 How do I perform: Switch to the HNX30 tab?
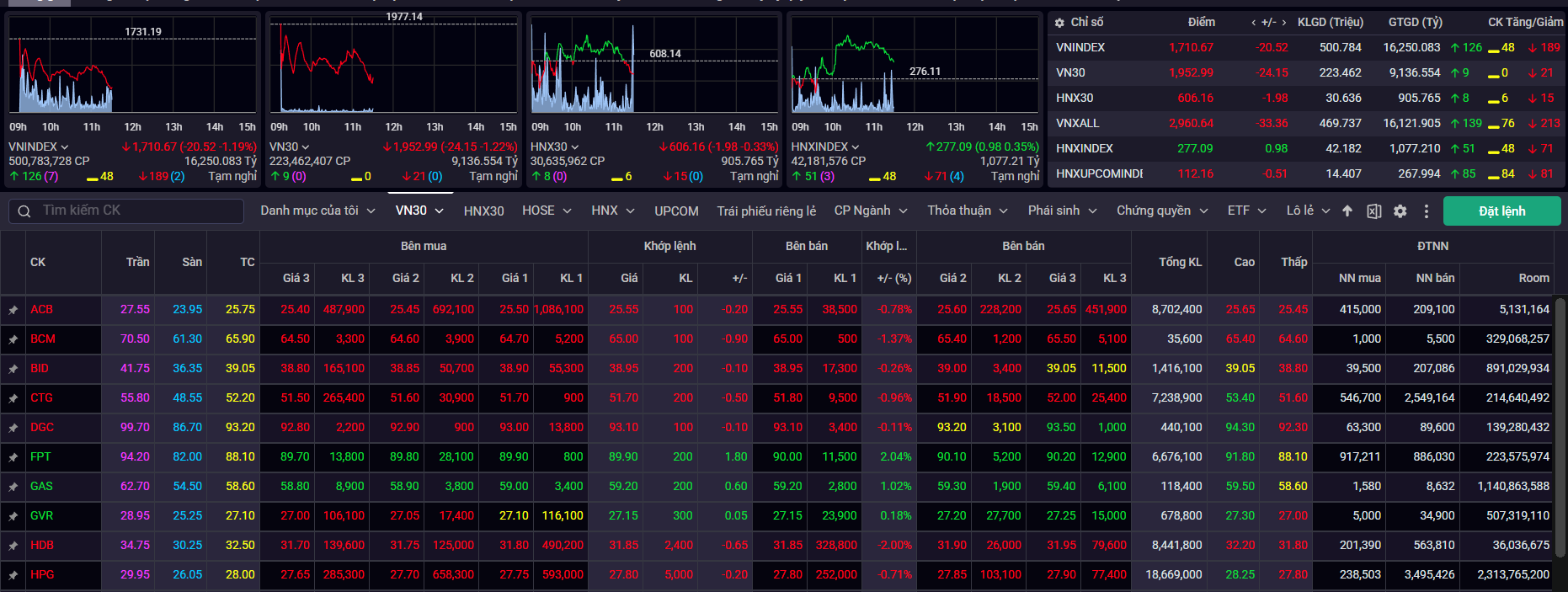point(483,211)
